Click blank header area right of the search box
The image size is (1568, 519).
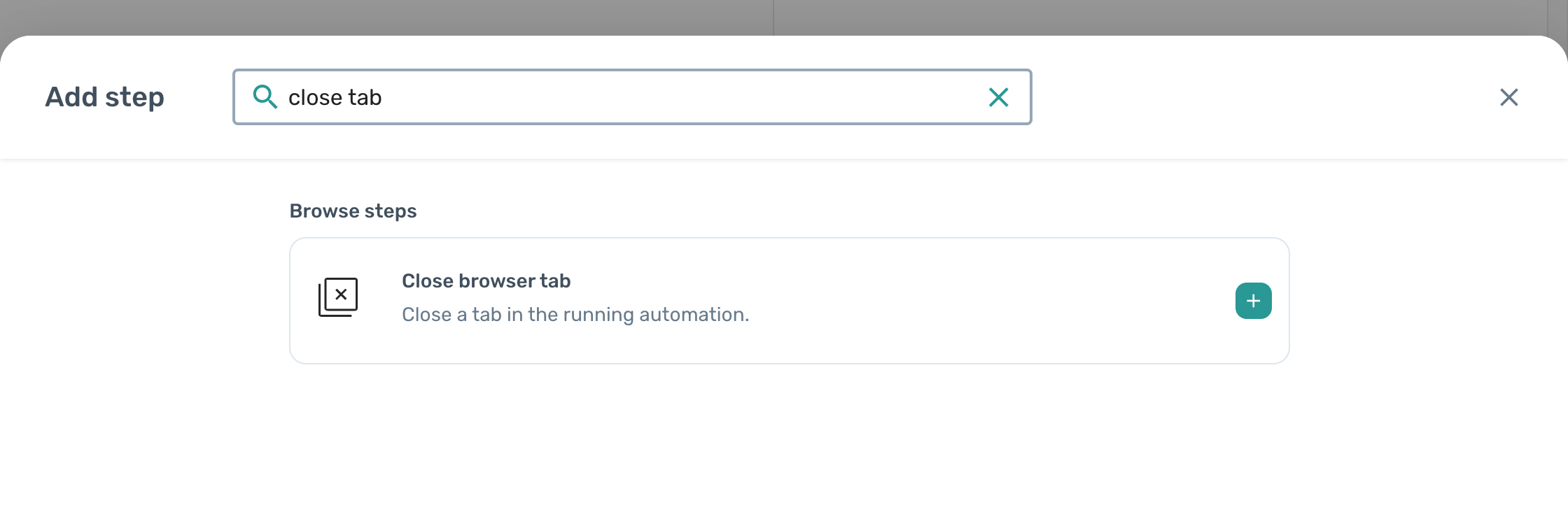1260,97
